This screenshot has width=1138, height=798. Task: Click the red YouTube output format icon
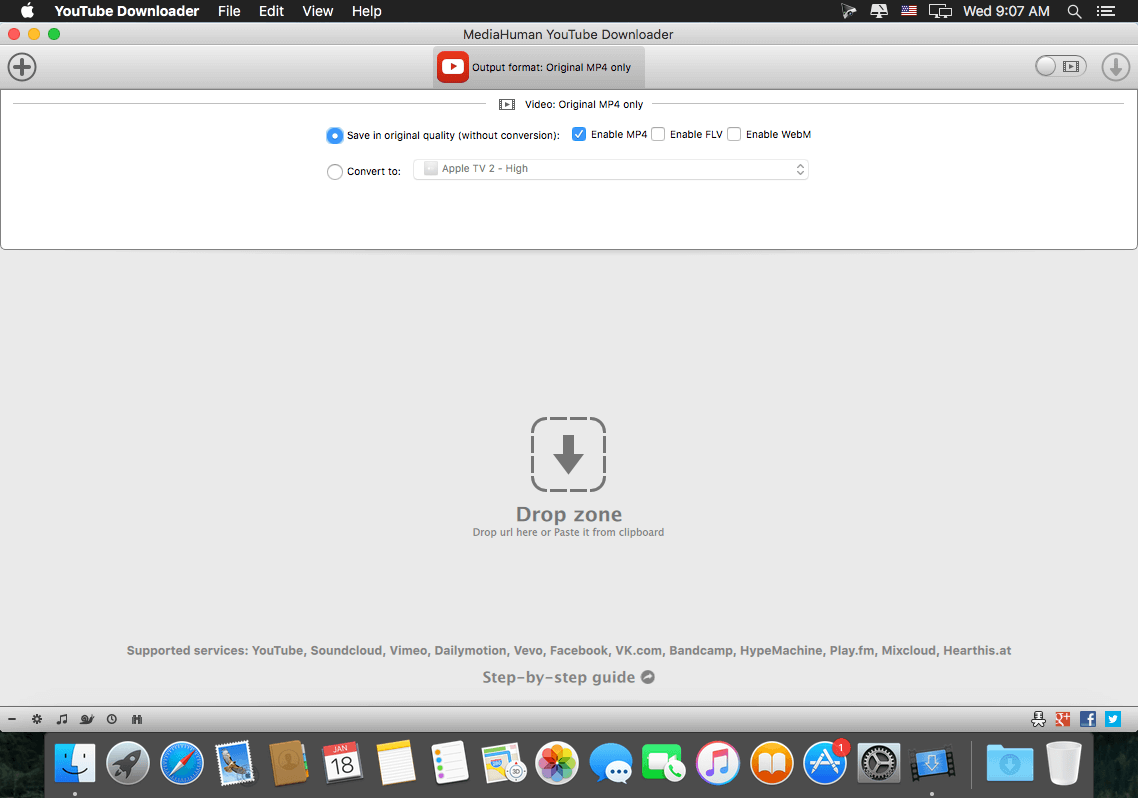(453, 67)
